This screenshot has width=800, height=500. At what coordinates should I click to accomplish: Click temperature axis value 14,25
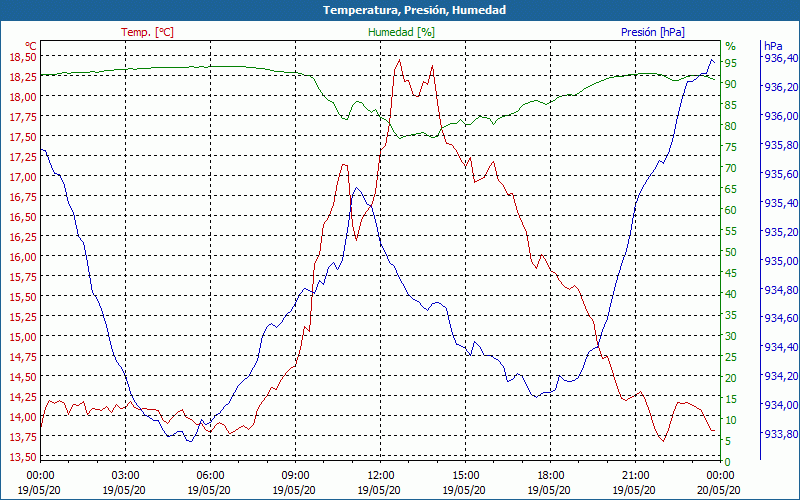(x=23, y=396)
